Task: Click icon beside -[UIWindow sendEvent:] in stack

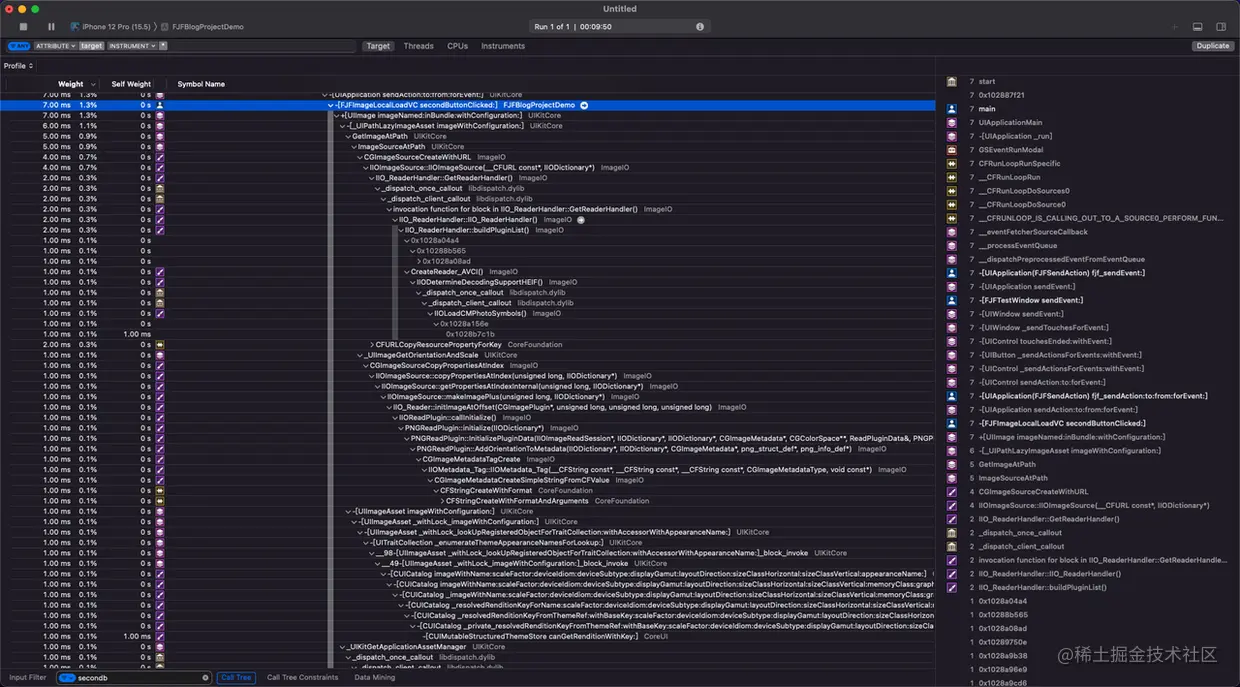Action: pos(952,313)
